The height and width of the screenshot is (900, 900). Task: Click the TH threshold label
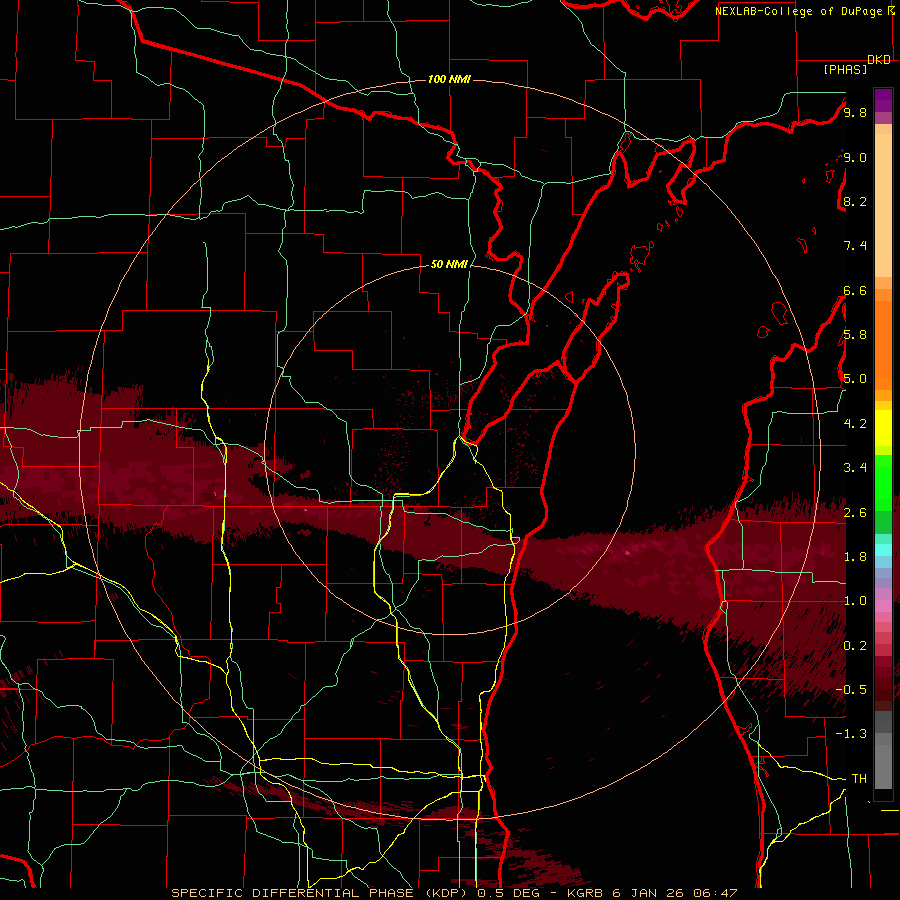859,778
